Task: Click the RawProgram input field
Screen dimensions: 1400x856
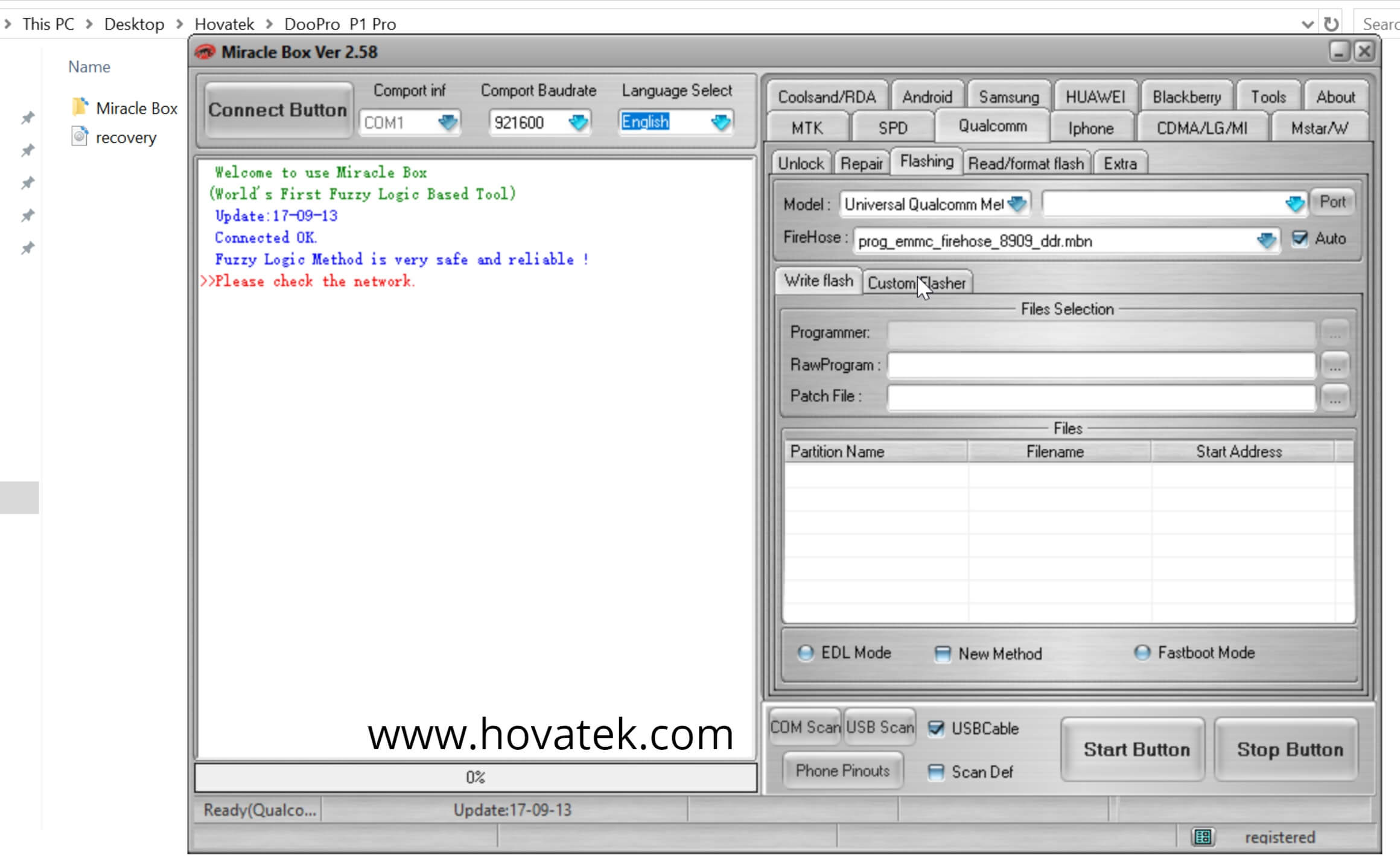Action: 1101,365
